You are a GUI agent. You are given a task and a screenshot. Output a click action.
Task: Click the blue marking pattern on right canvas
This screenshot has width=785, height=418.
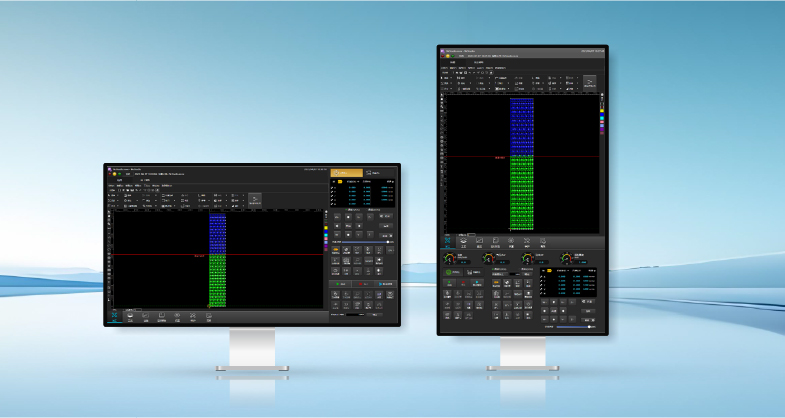point(522,125)
